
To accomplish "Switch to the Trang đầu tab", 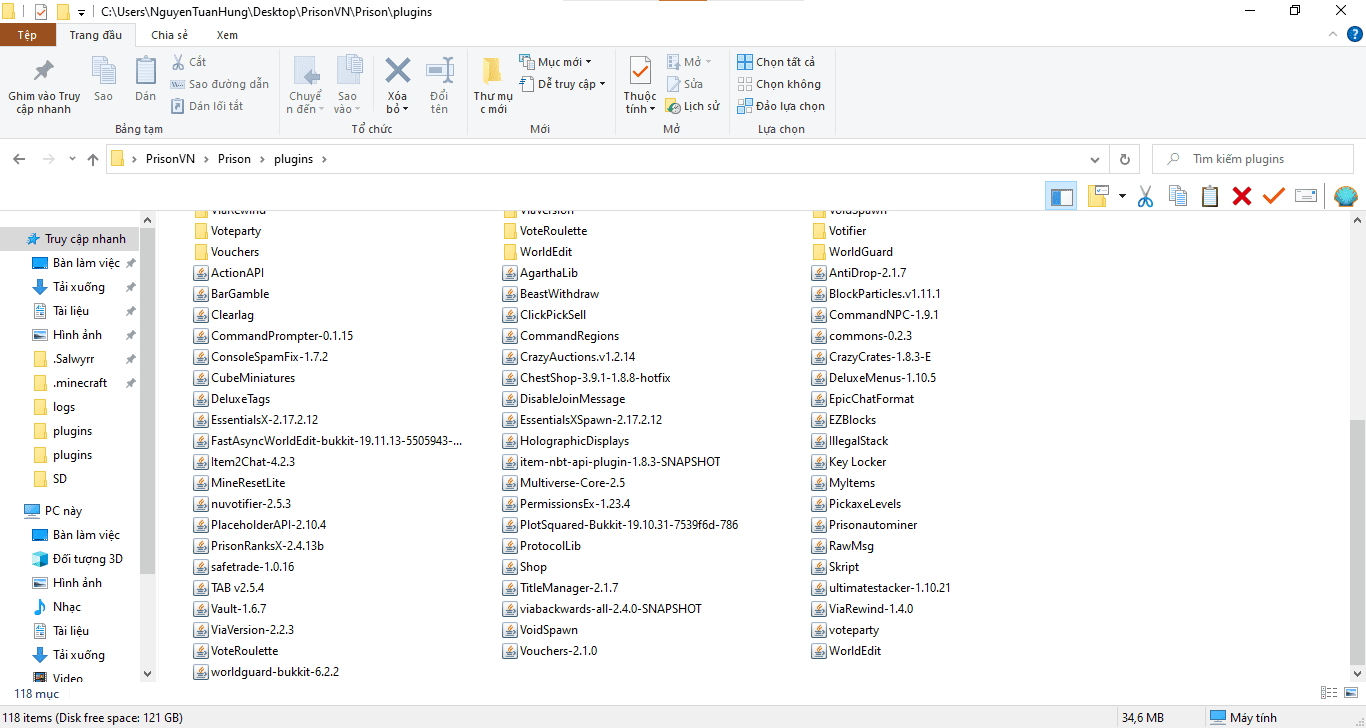I will tap(96, 35).
